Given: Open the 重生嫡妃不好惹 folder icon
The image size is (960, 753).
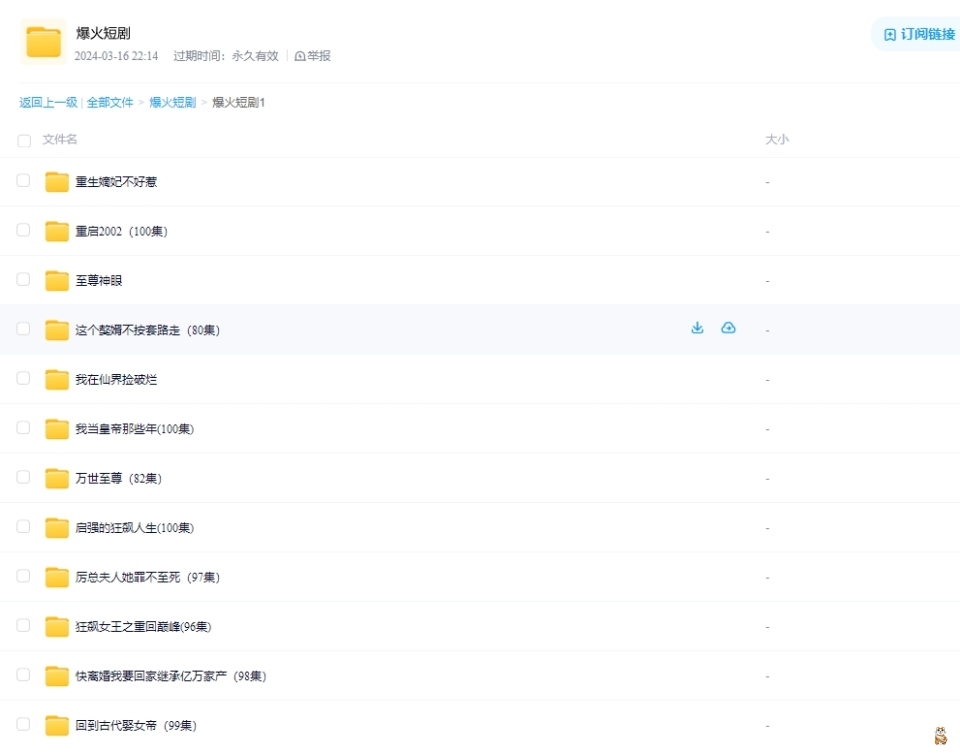Looking at the screenshot, I should click(57, 182).
